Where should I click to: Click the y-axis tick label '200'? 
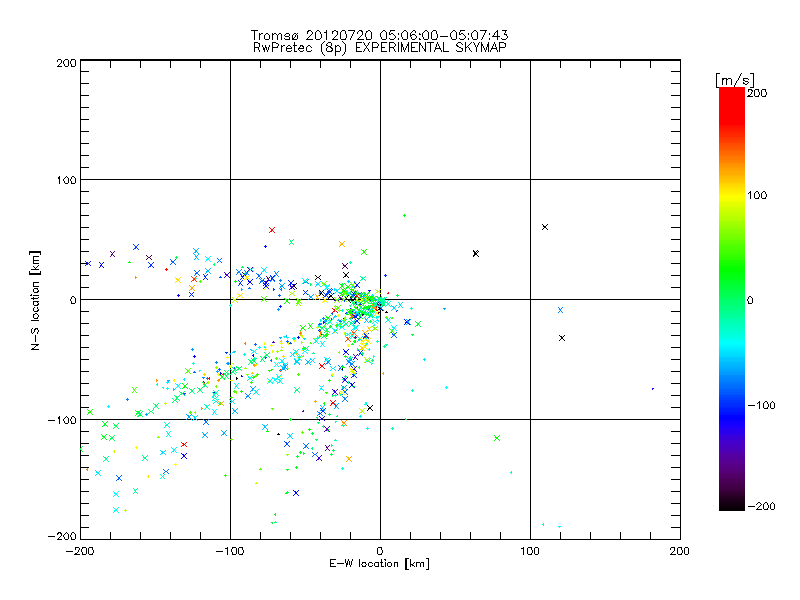point(66,63)
